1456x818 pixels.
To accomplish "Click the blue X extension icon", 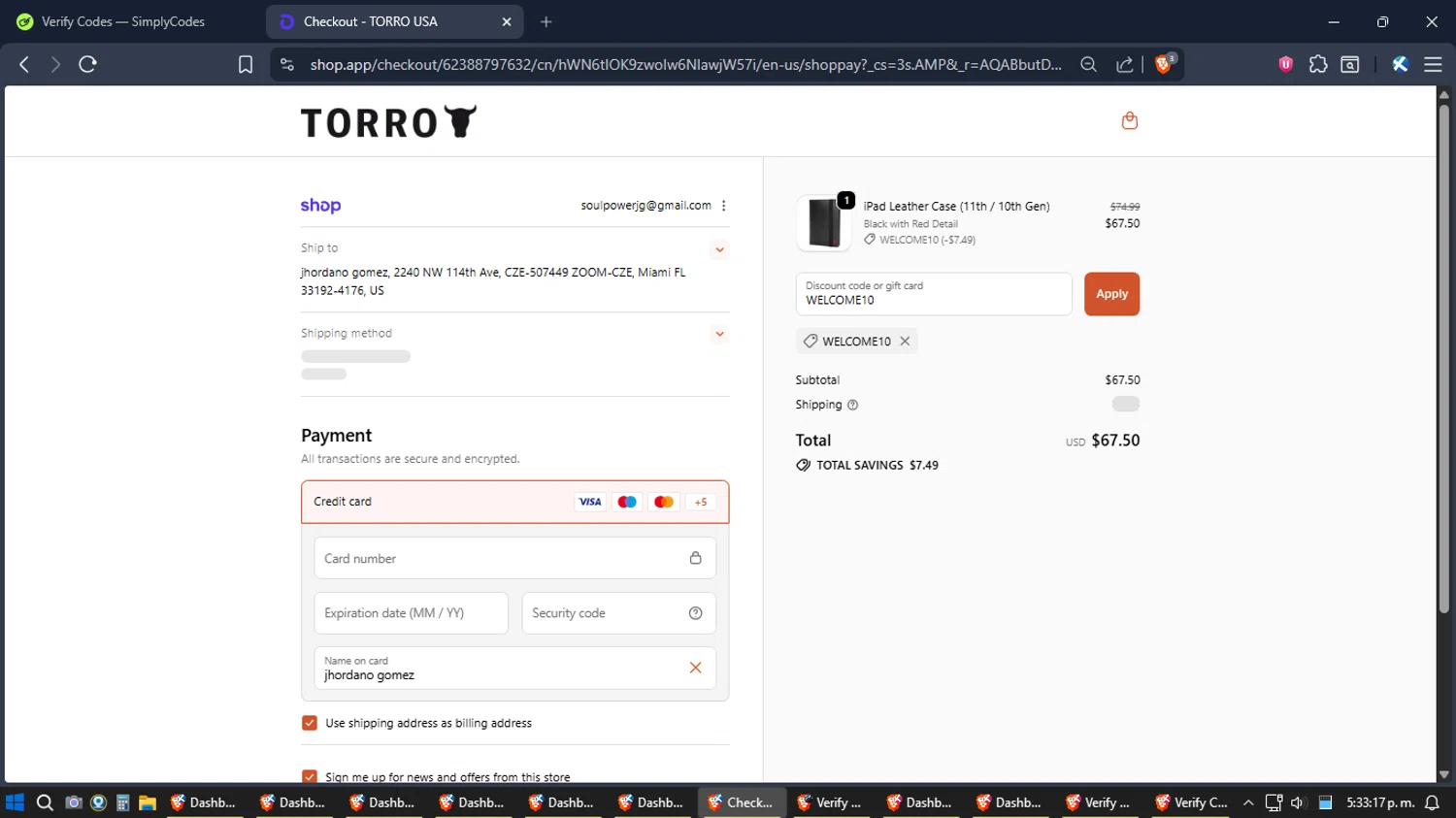I will coord(1400,64).
